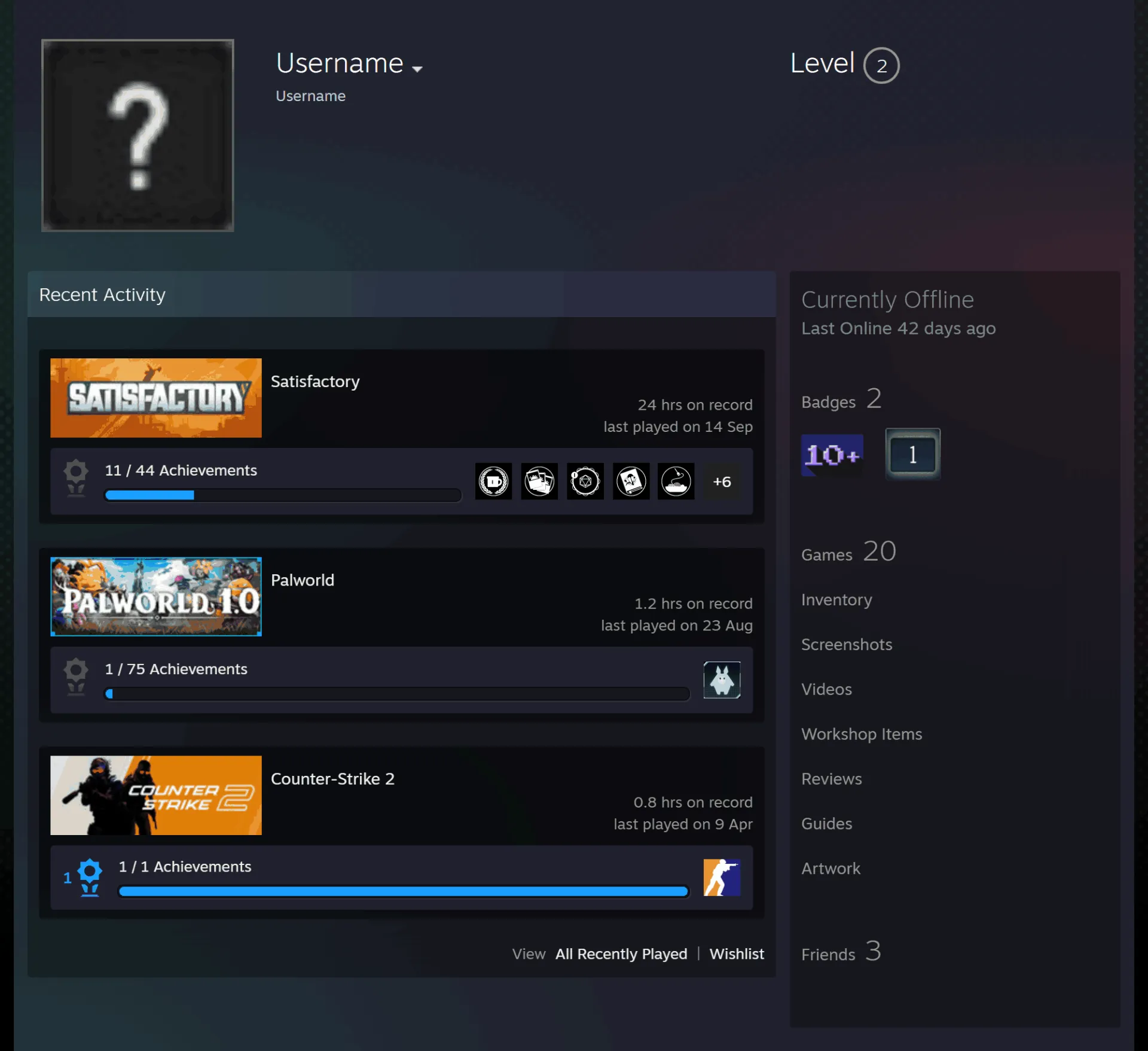The height and width of the screenshot is (1051, 1148).
Task: Click the second Satisfactory achievement photos icon
Action: 539,481
